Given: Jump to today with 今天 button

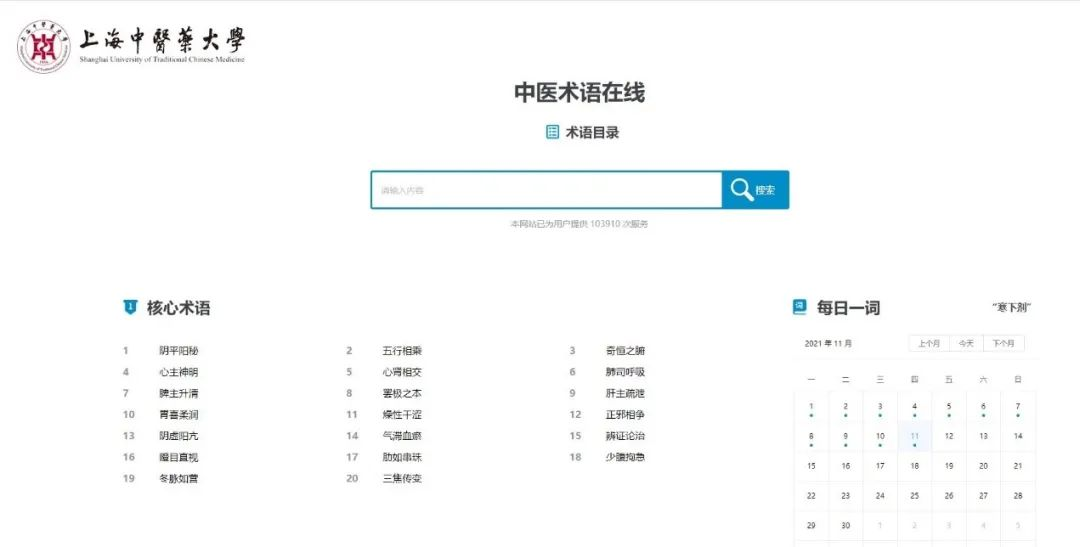Looking at the screenshot, I should (x=966, y=343).
